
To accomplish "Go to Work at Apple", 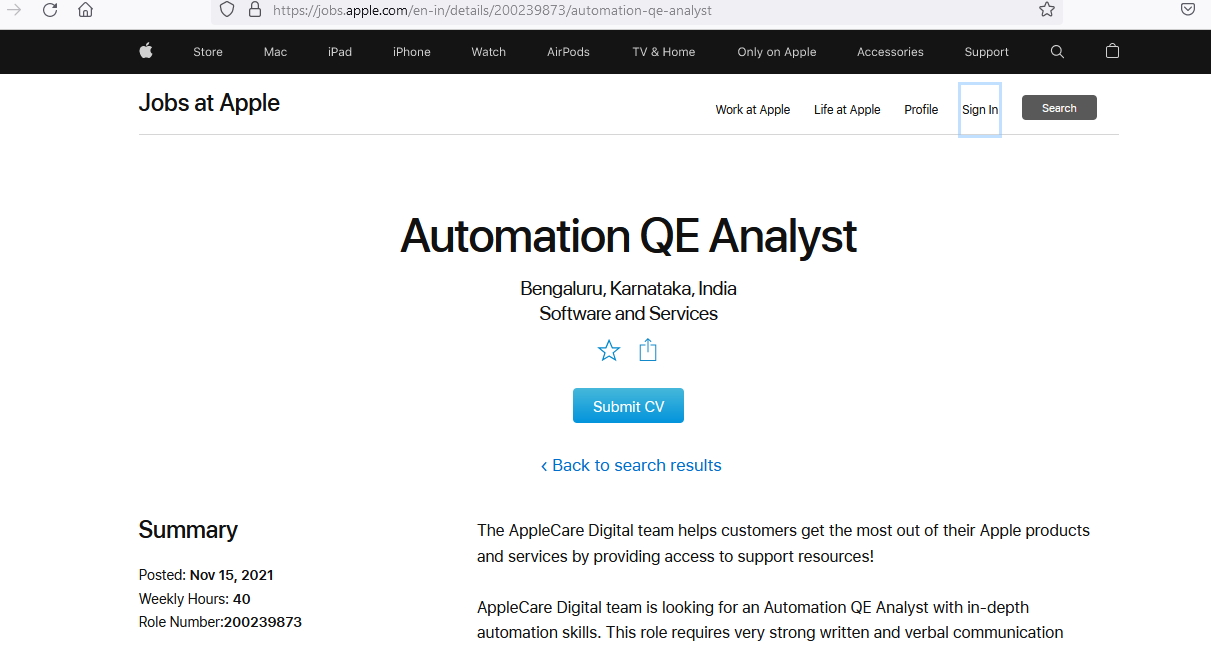I will point(753,110).
